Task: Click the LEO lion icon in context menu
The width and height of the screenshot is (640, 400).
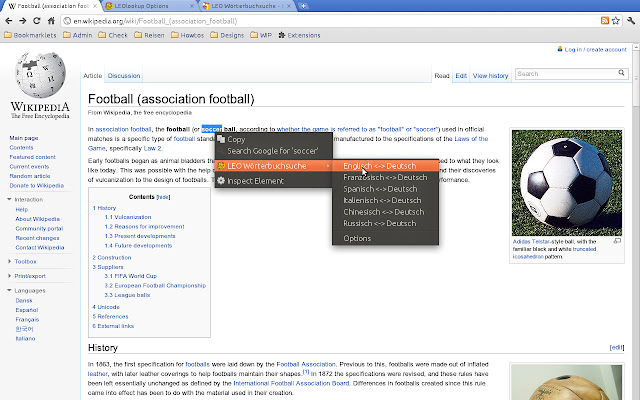Action: tap(221, 166)
